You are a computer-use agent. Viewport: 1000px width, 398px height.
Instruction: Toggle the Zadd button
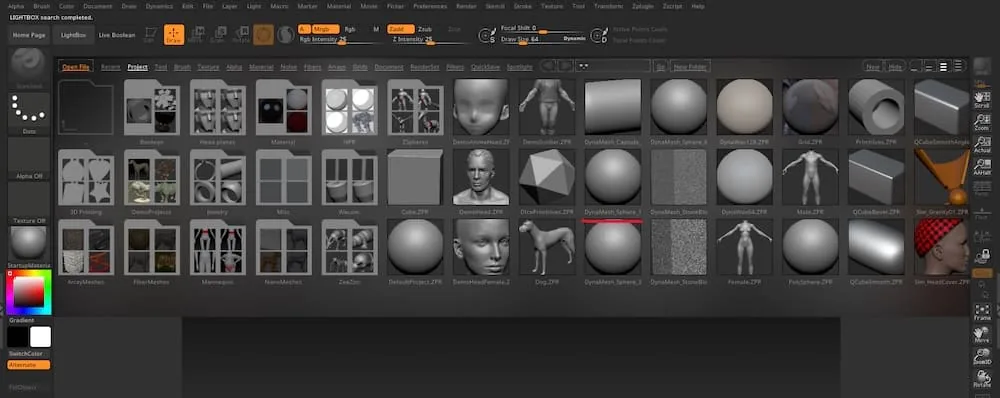[401, 29]
